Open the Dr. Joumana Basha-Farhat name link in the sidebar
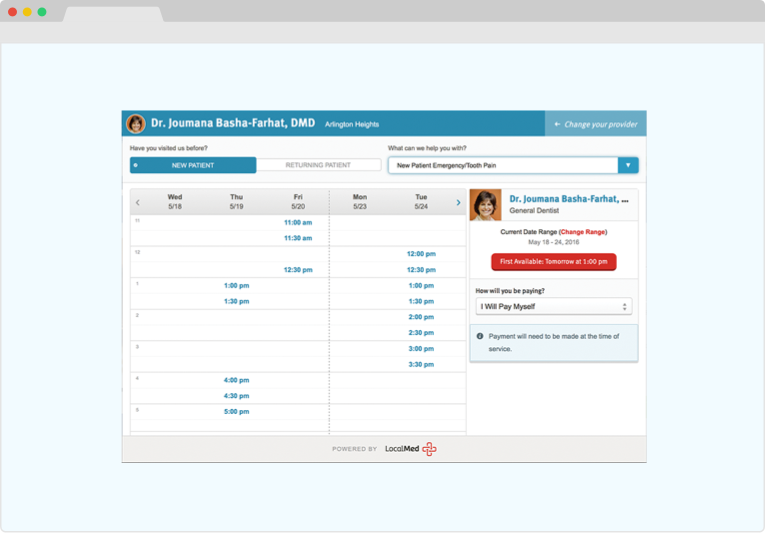This screenshot has height=533, width=765. [x=569, y=199]
